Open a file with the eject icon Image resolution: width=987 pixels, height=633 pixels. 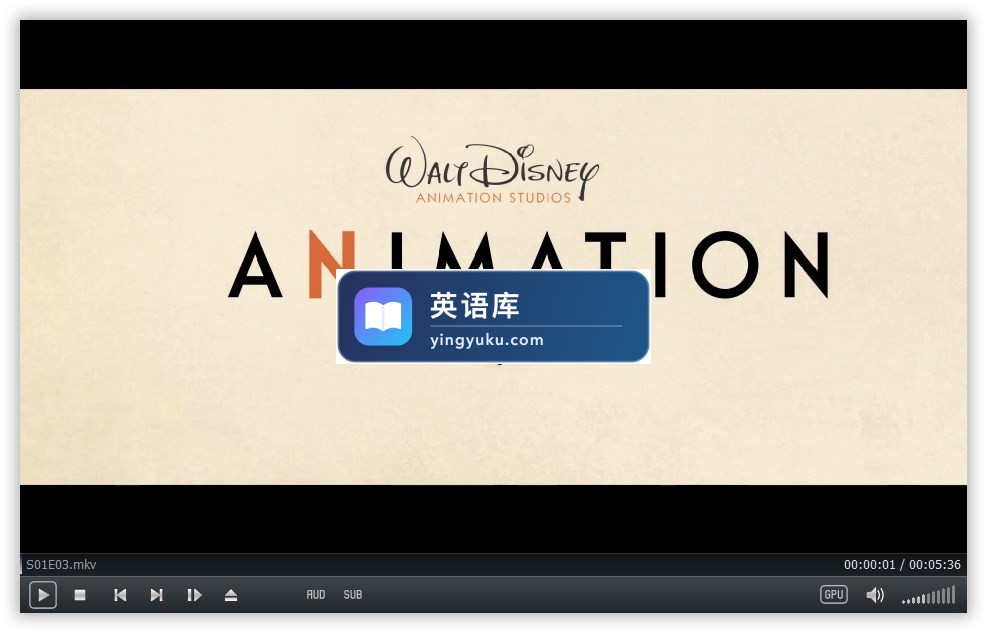click(x=231, y=595)
